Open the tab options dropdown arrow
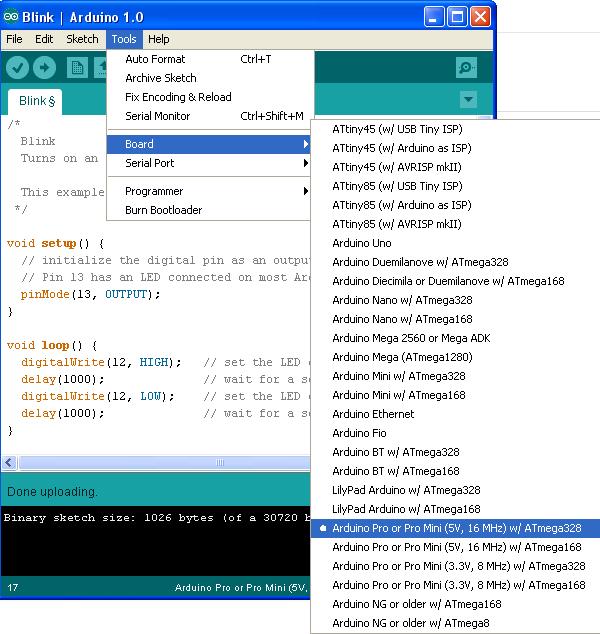The width and height of the screenshot is (600, 634). tap(468, 99)
